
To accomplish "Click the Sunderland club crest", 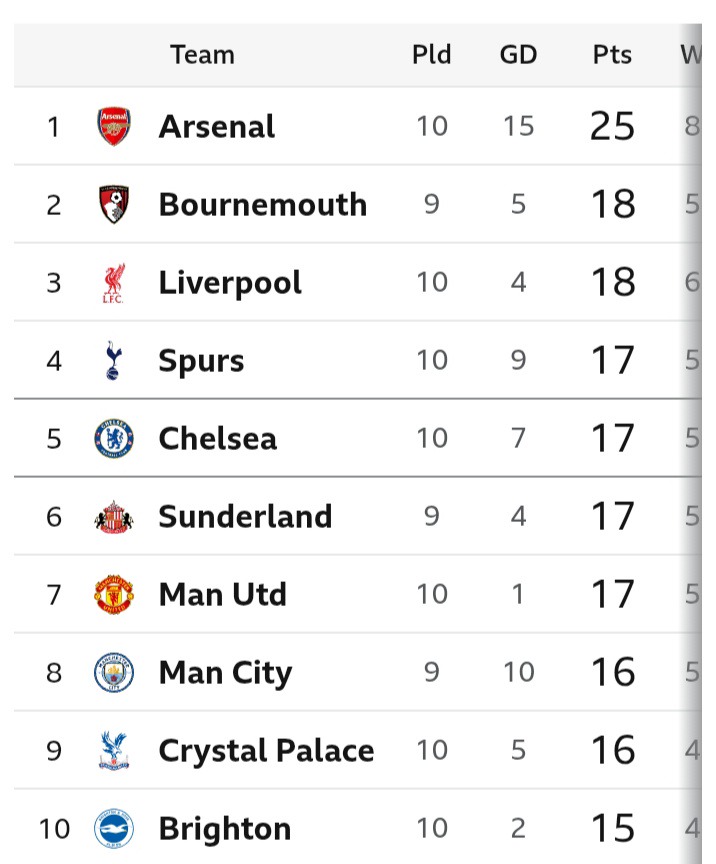I will click(x=114, y=517).
